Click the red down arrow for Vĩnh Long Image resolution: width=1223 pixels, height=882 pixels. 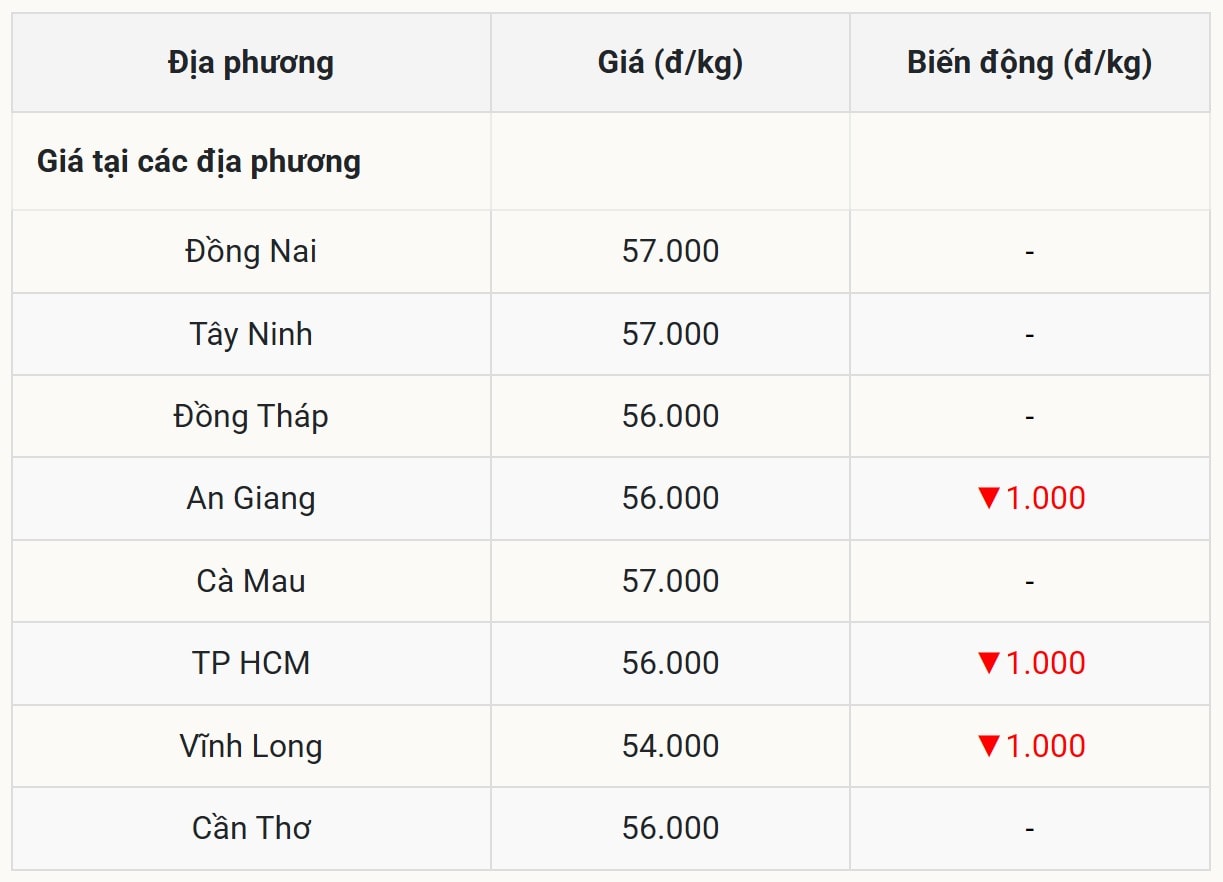pyautogui.click(x=989, y=746)
